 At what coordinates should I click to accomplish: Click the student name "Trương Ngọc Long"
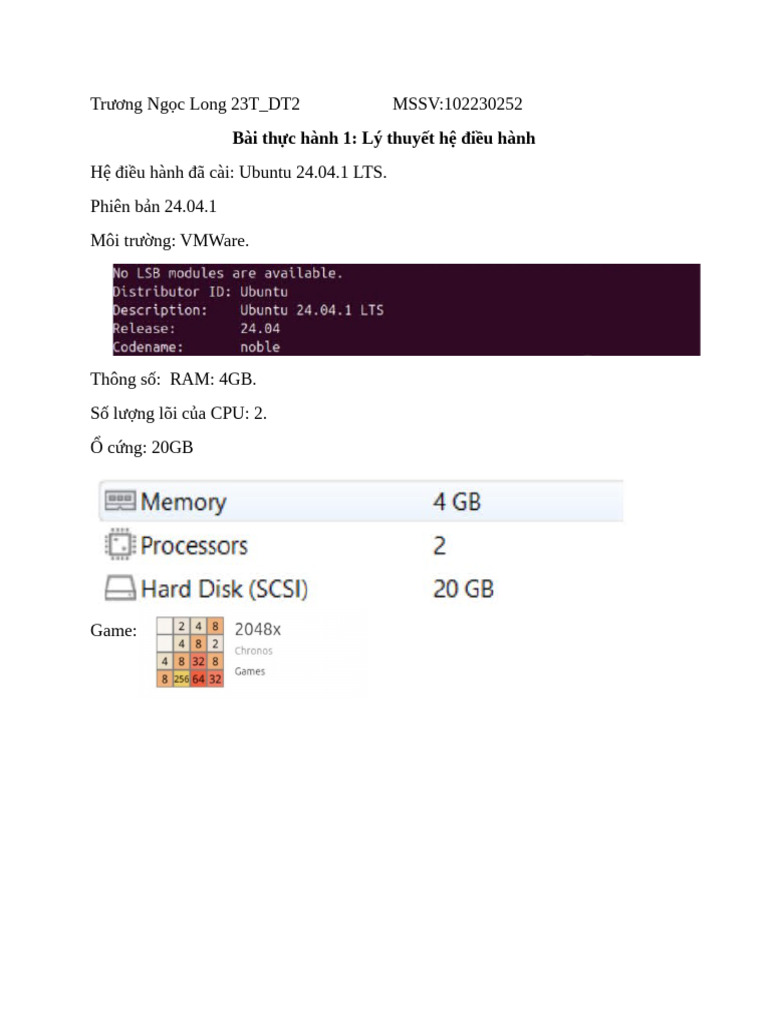(158, 104)
